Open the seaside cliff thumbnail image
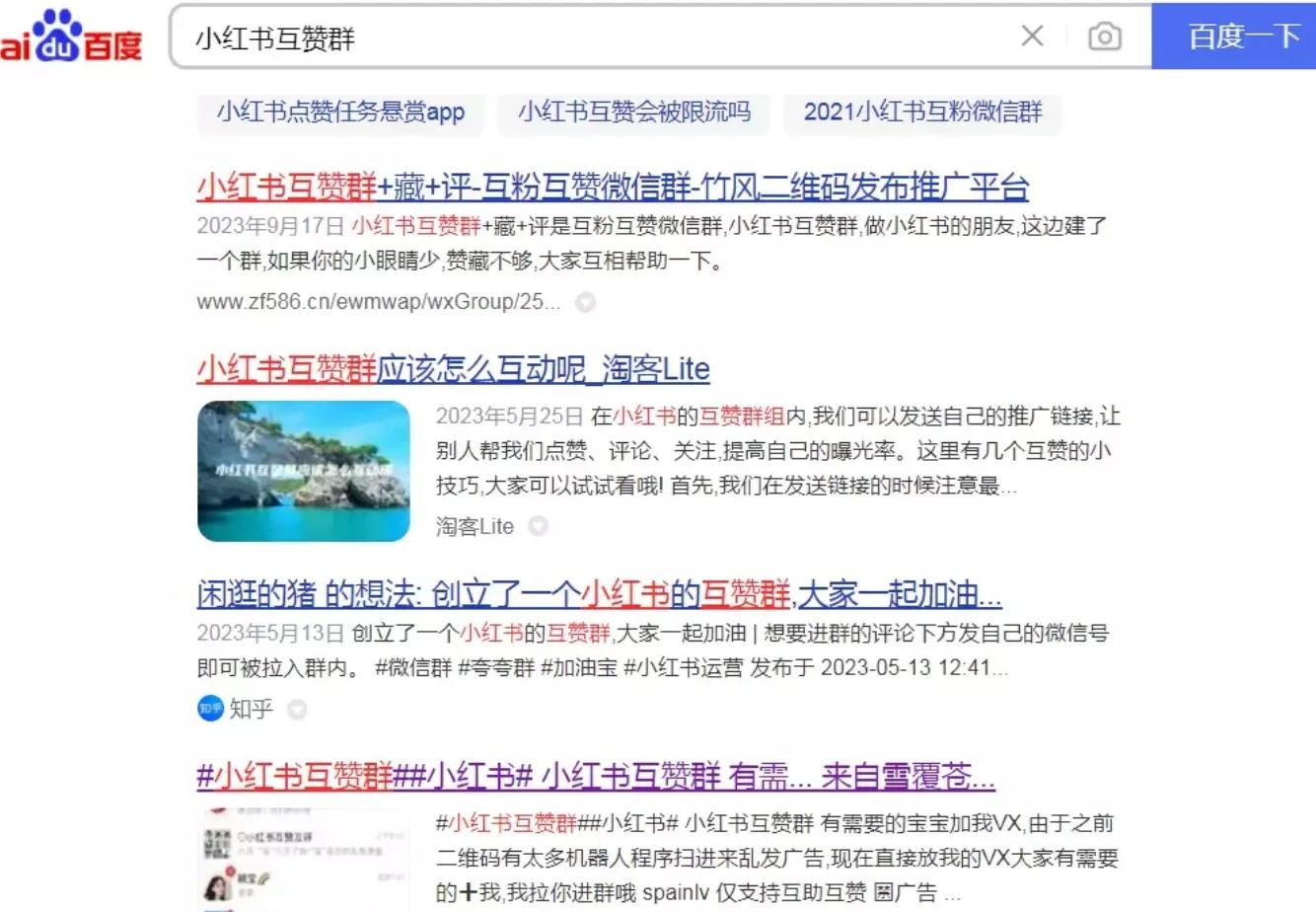Viewport: 1316px width, 912px height. [304, 471]
